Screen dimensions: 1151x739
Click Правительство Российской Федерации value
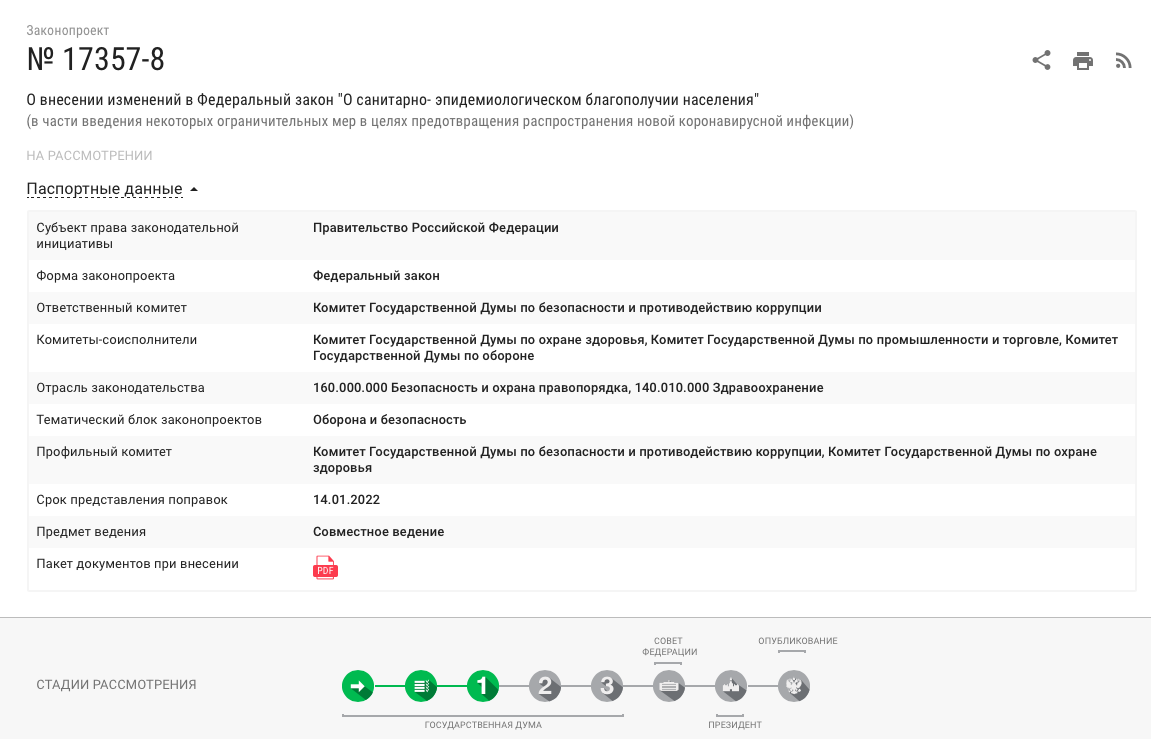coord(435,228)
